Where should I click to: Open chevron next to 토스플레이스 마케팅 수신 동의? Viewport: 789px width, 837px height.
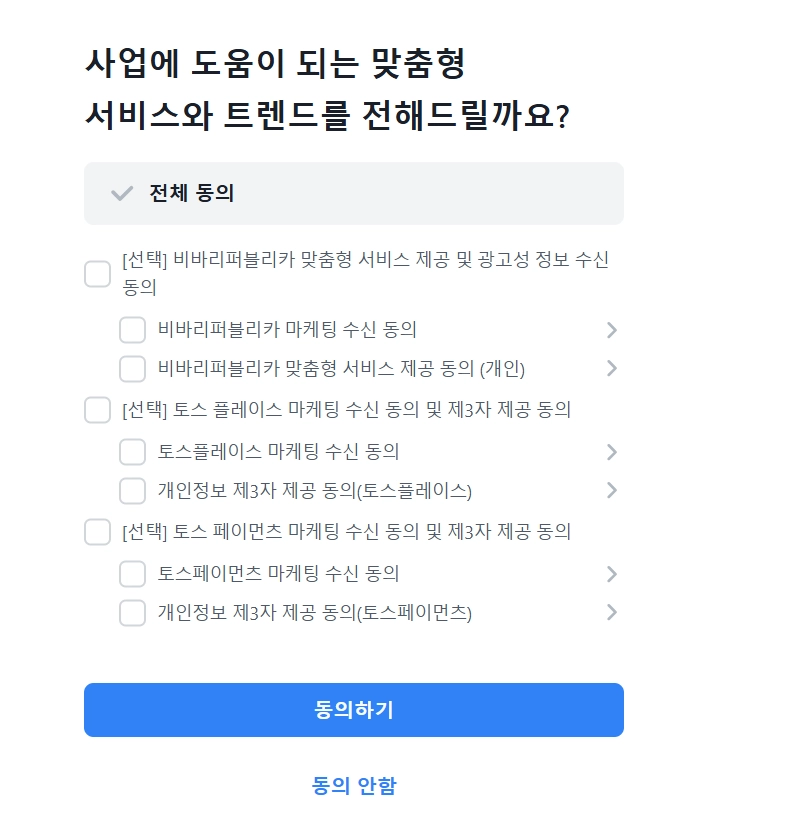click(612, 452)
